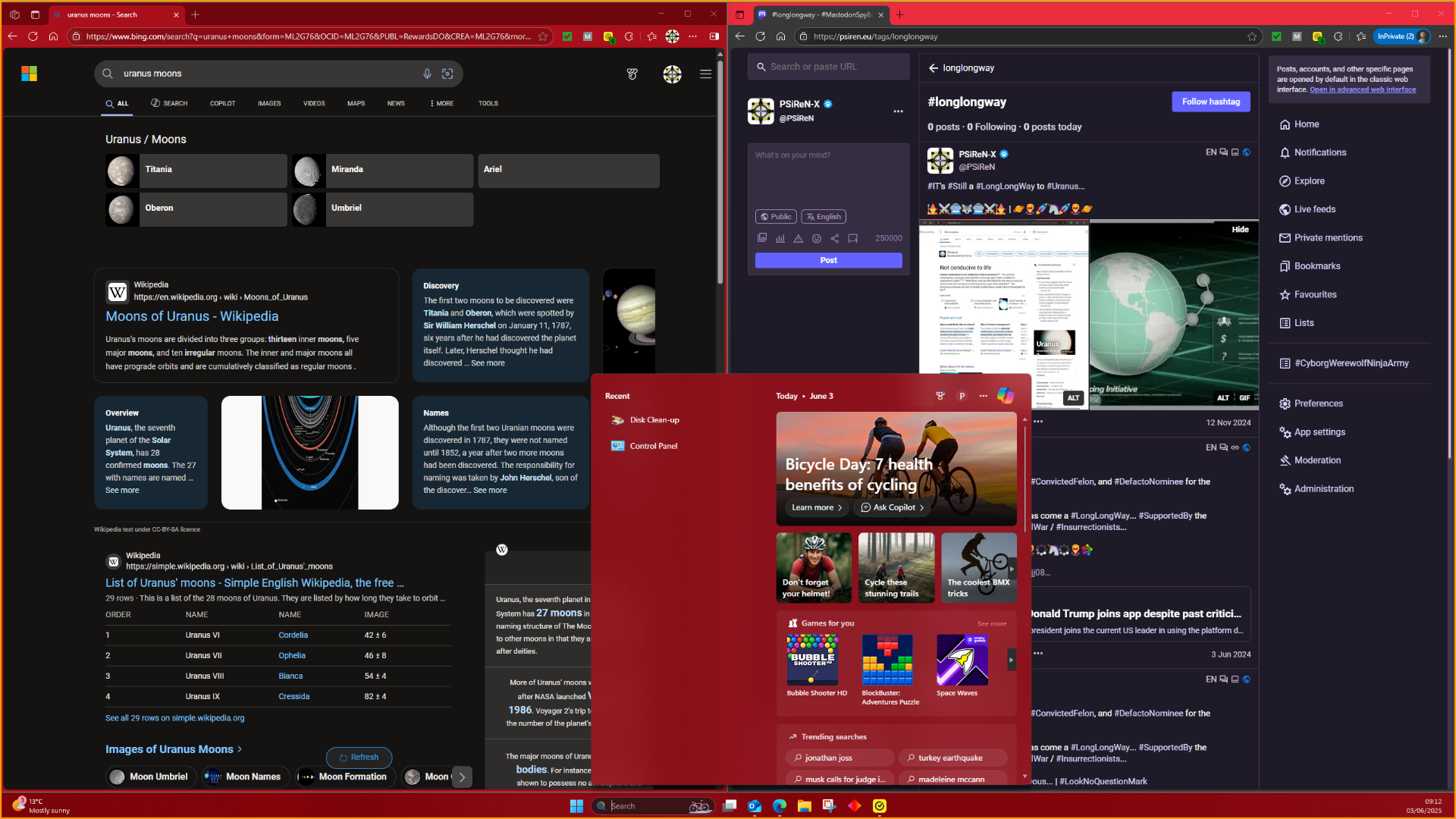Click the Bing page vertical scrollbar

[x=720, y=174]
